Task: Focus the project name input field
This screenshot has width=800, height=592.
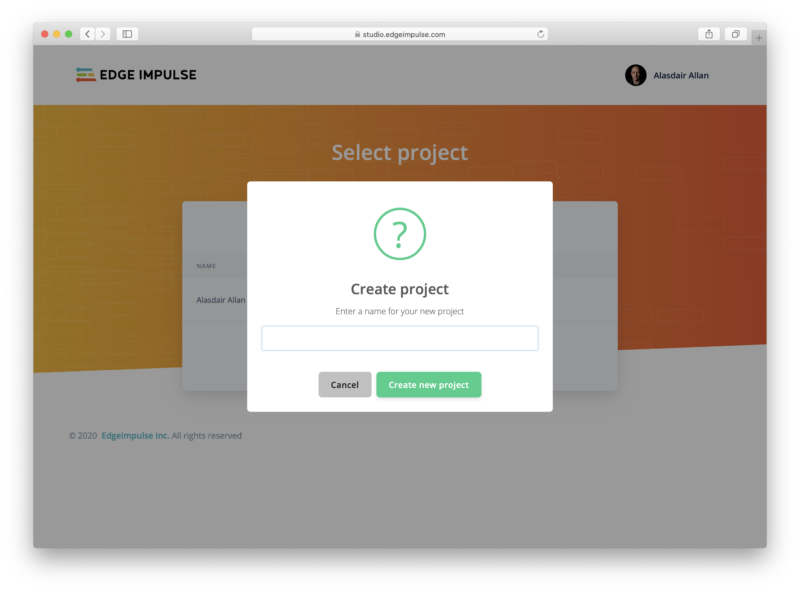Action: [x=399, y=338]
